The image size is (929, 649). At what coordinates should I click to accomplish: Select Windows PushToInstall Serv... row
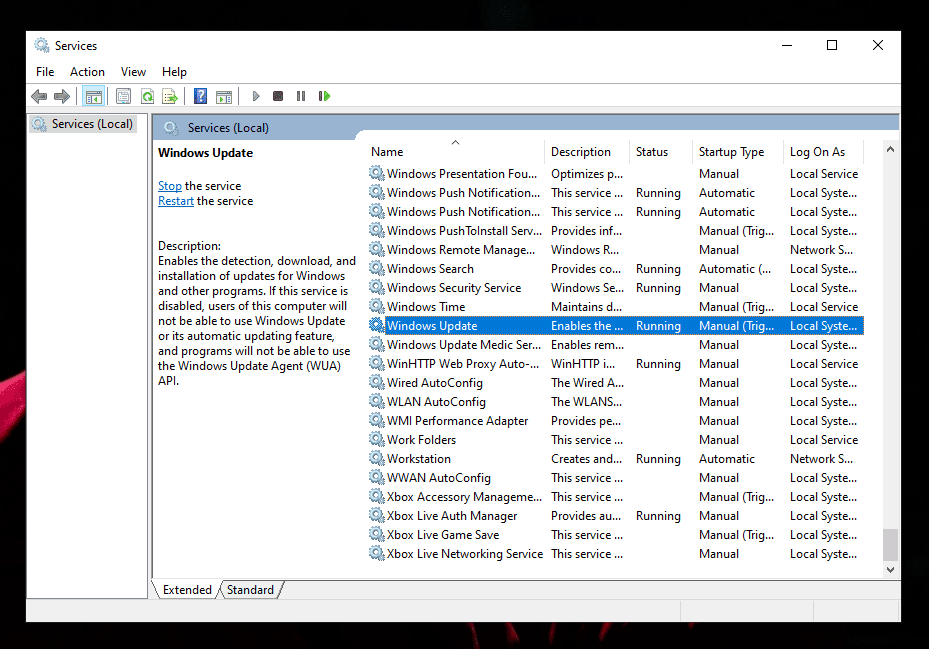click(x=615, y=231)
